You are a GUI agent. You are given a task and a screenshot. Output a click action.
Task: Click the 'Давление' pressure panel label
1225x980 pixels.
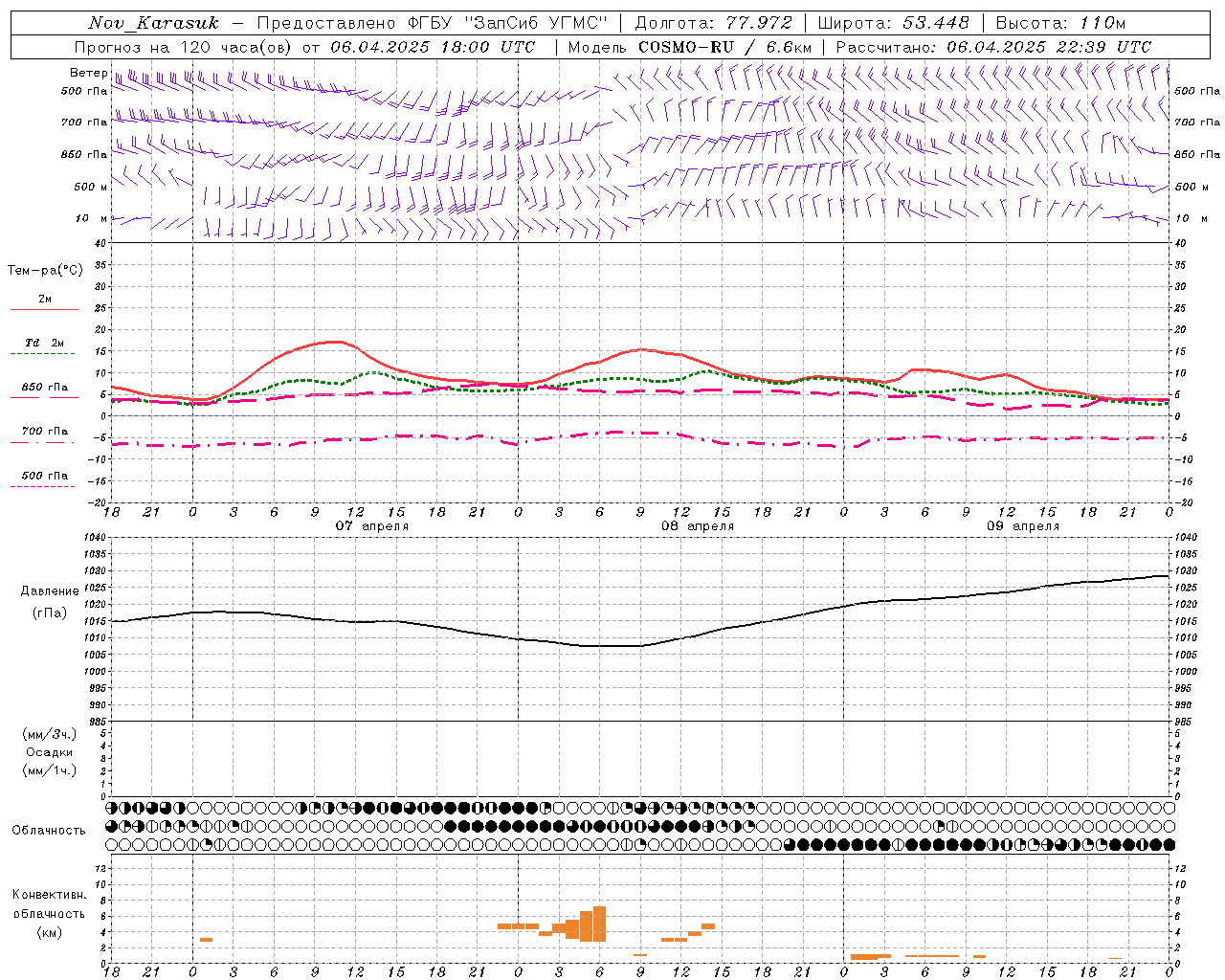50,591
